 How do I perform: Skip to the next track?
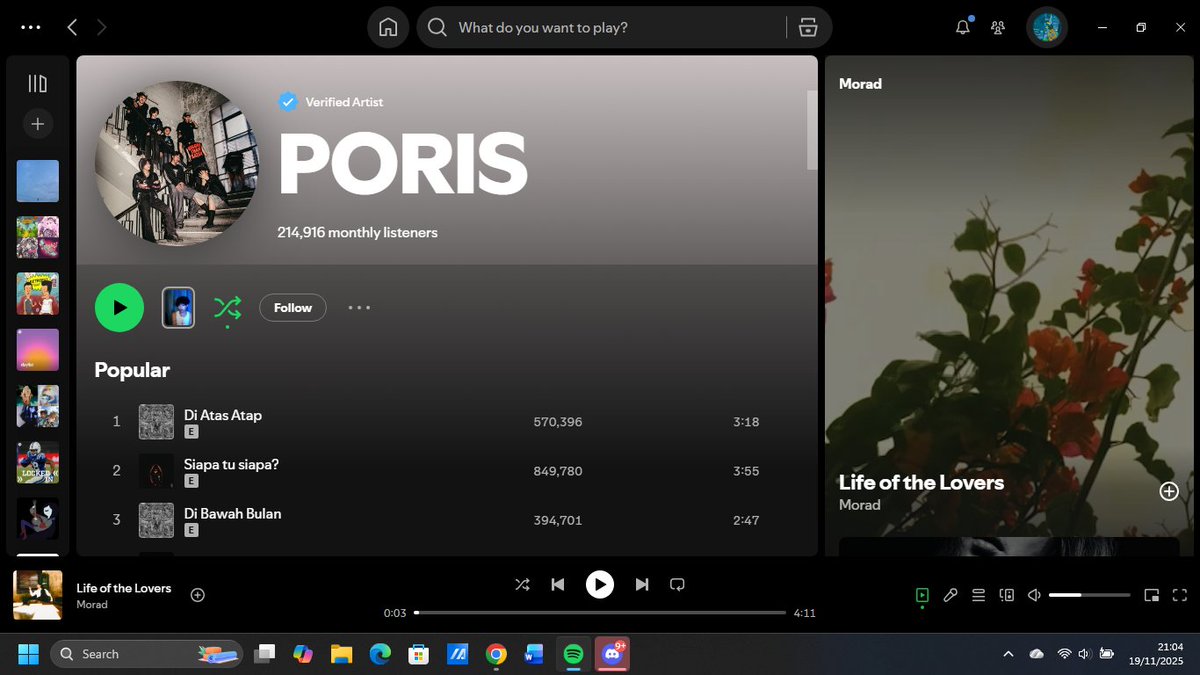pyautogui.click(x=642, y=584)
